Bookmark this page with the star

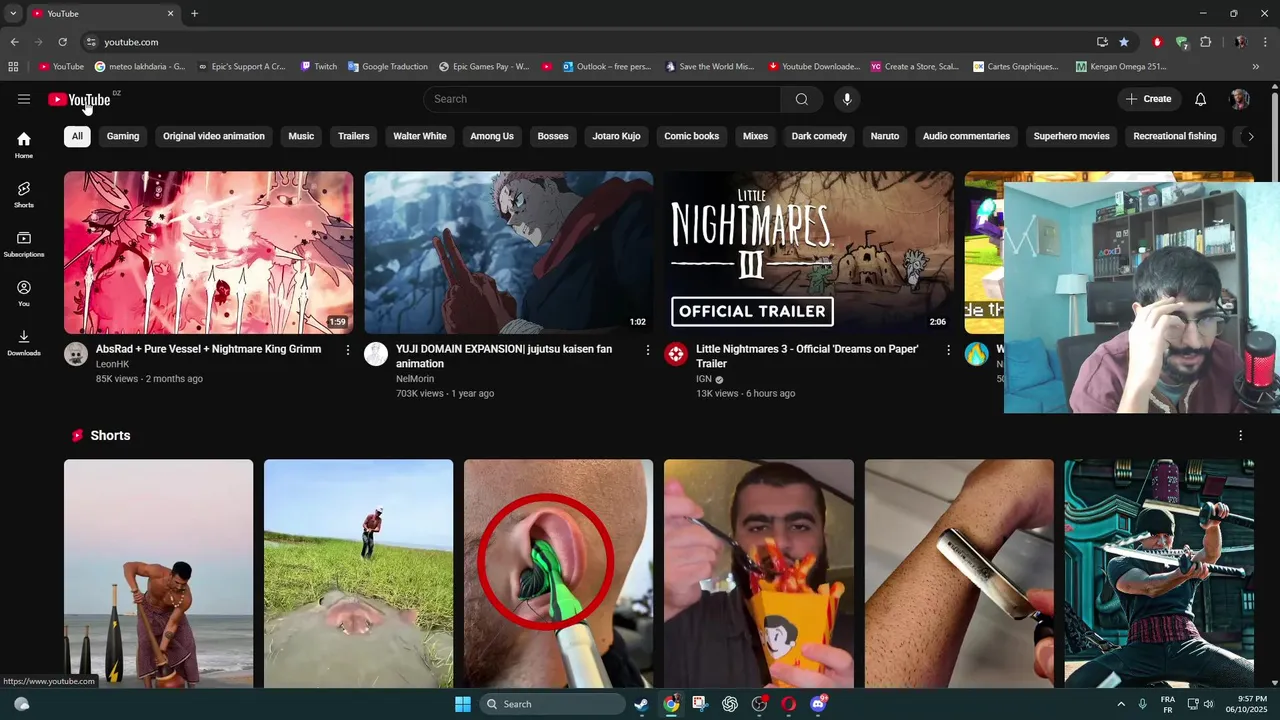[1124, 42]
